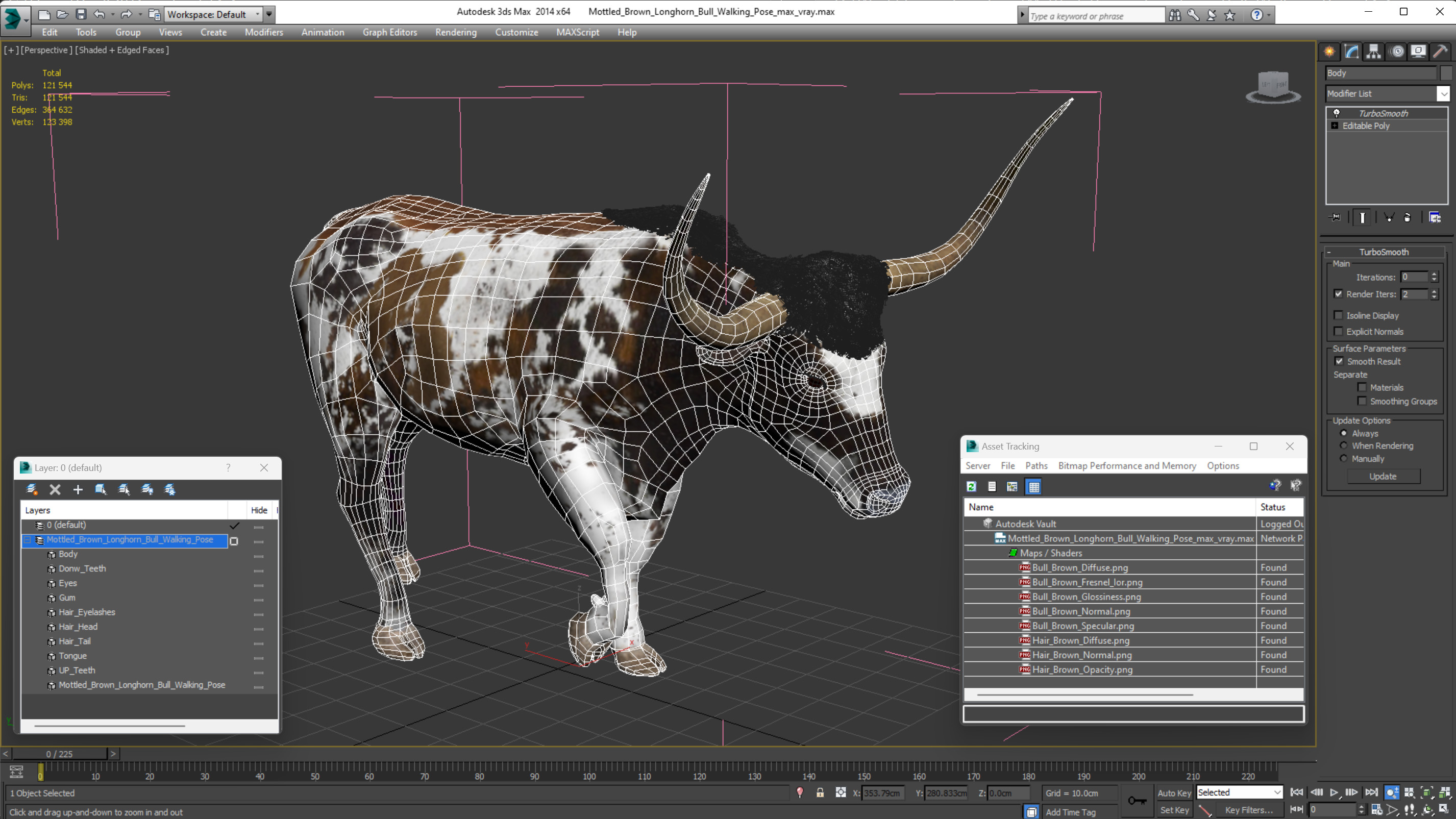
Task: Click Create New Layer icon in Layer dialog
Action: 32,489
